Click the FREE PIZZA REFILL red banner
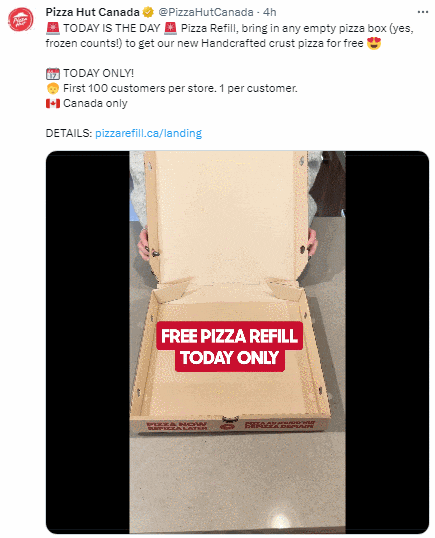 (x=229, y=336)
